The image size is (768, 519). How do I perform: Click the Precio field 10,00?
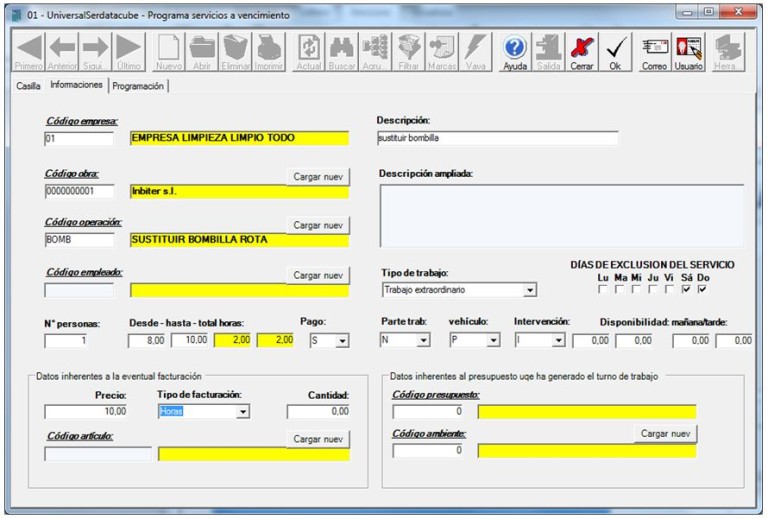(x=87, y=412)
